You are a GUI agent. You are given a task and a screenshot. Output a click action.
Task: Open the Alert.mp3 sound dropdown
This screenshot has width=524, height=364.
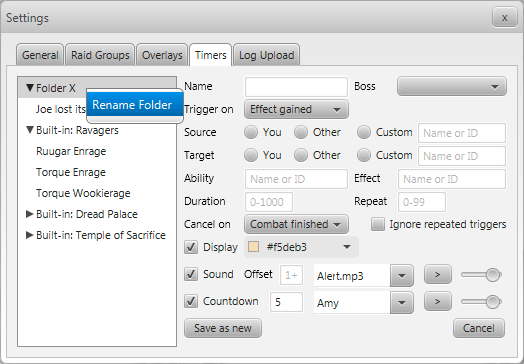pos(402,275)
